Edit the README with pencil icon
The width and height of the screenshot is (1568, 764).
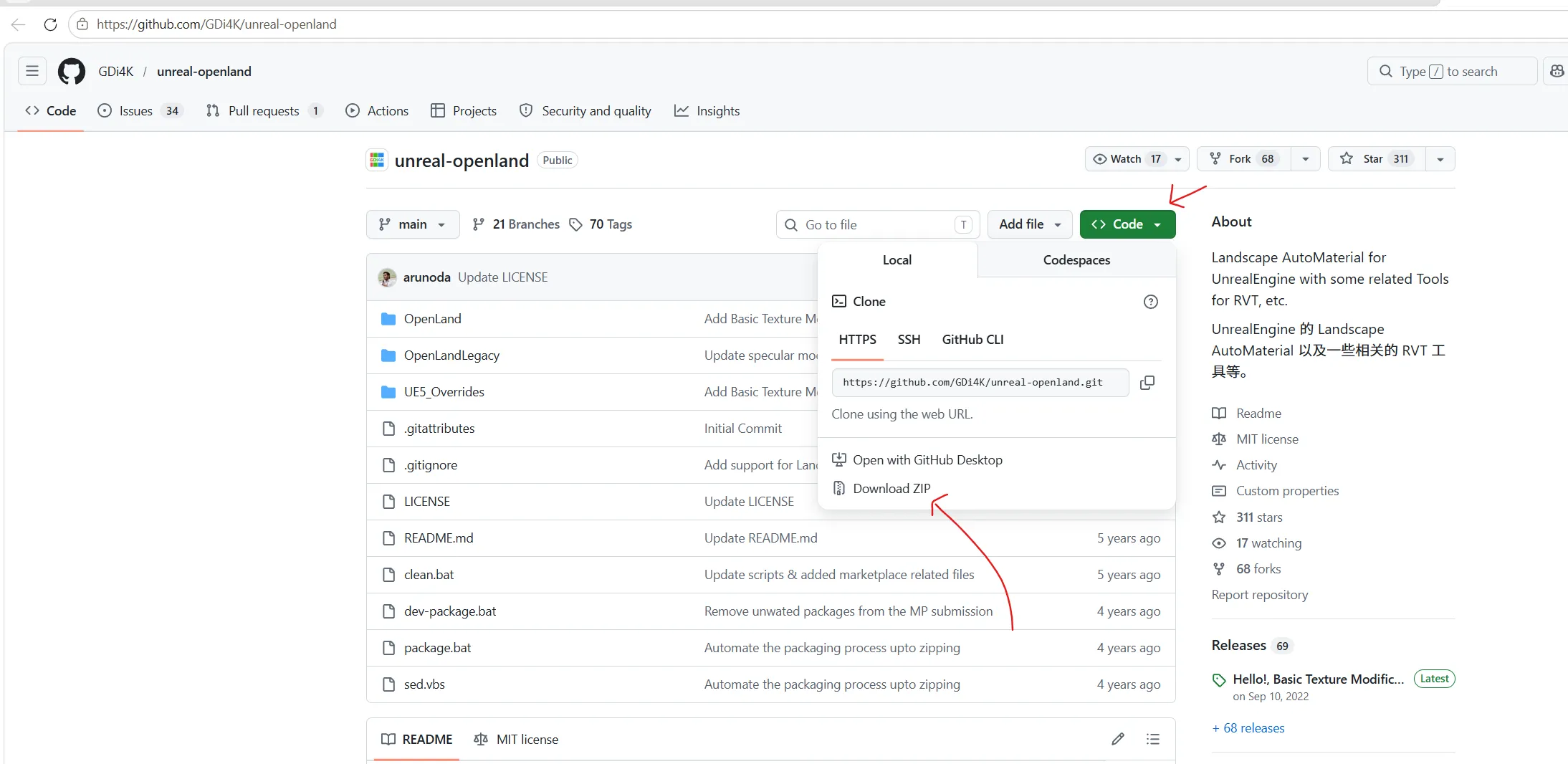coord(1118,739)
